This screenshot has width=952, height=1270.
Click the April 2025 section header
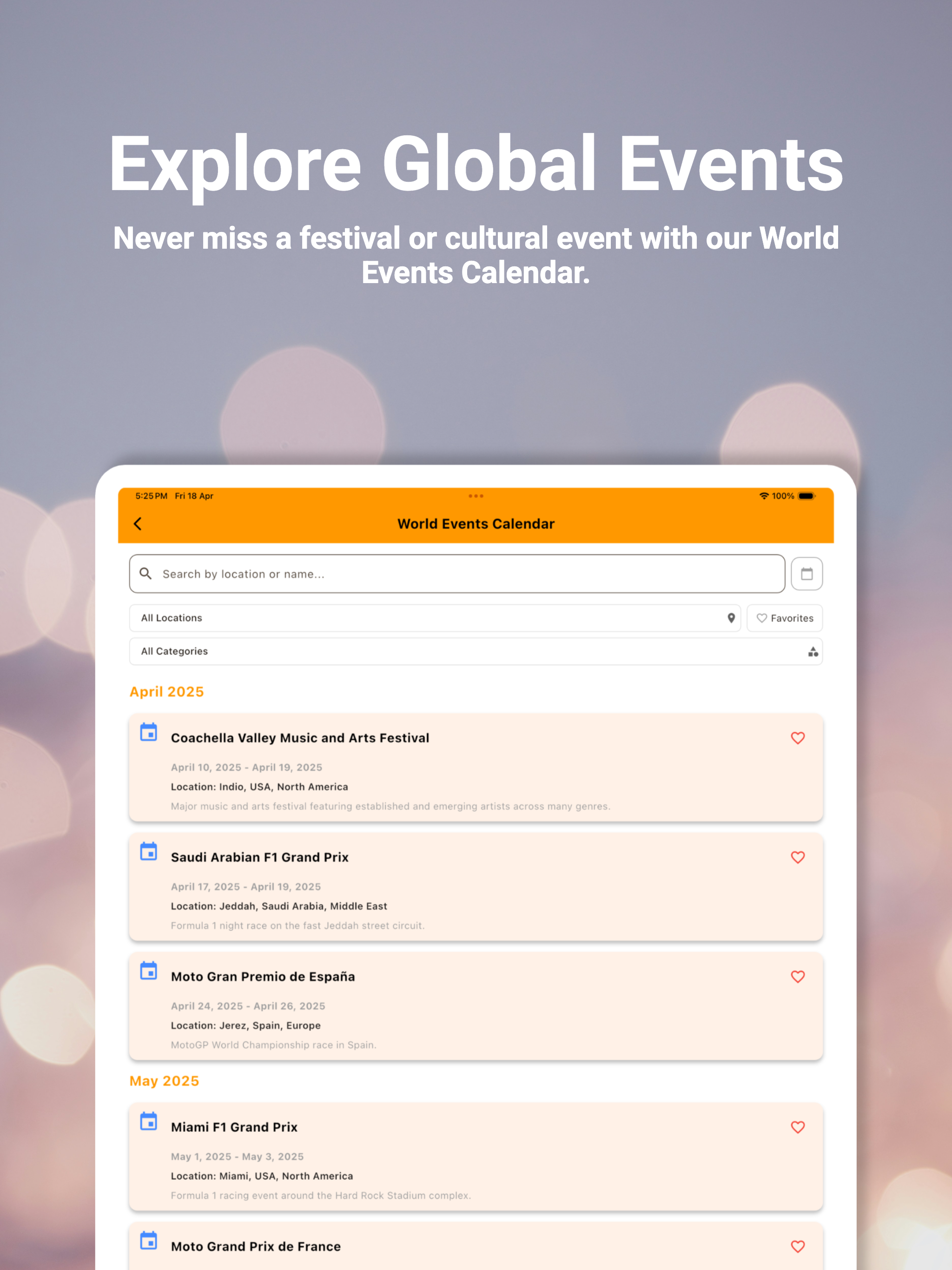click(166, 691)
